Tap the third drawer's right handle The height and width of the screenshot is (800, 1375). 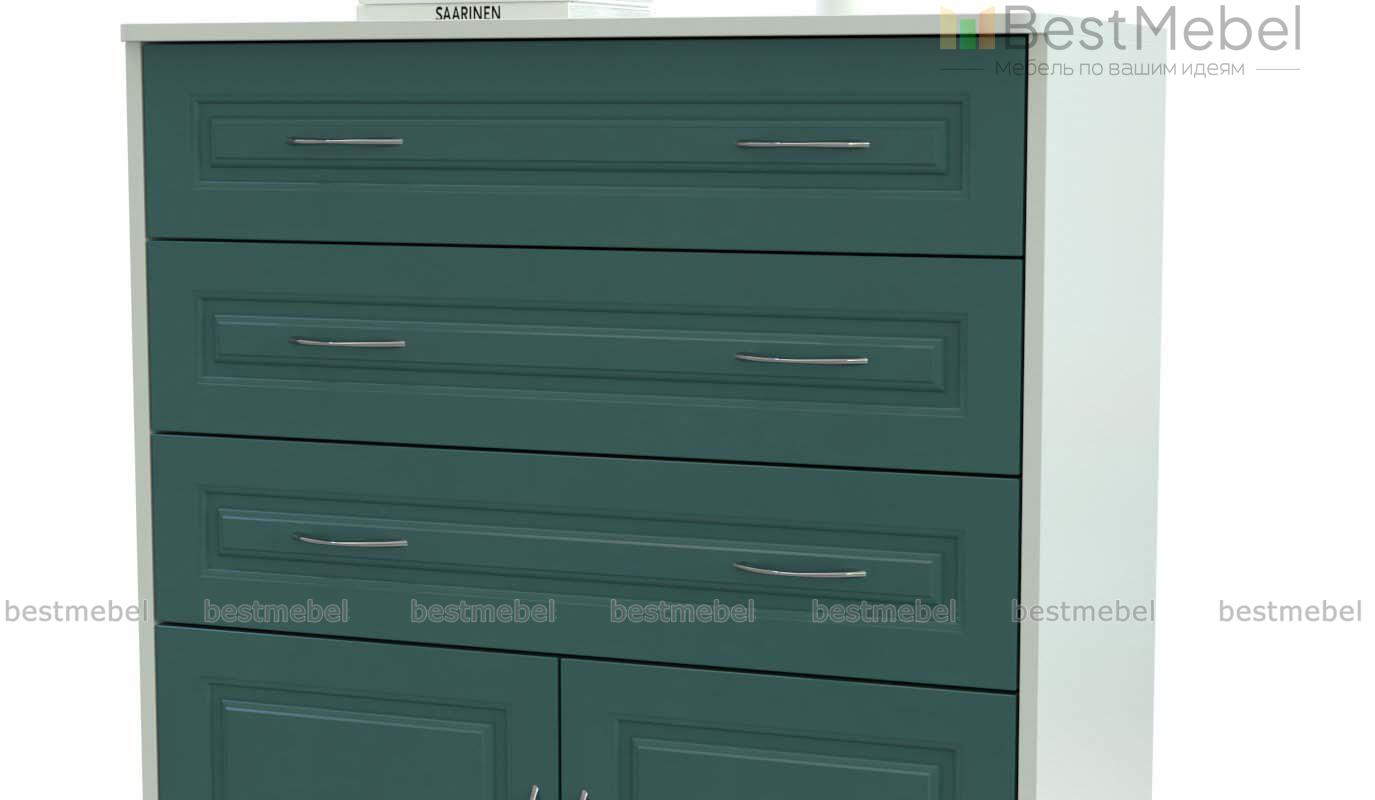(800, 572)
